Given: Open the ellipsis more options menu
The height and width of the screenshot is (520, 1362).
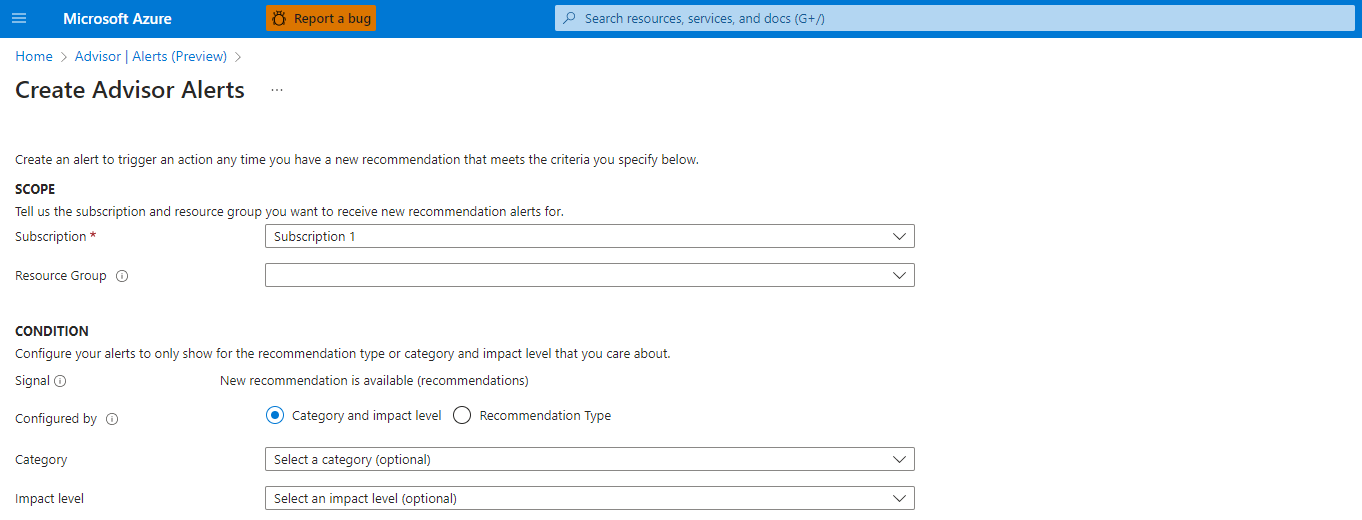Looking at the screenshot, I should (x=277, y=90).
